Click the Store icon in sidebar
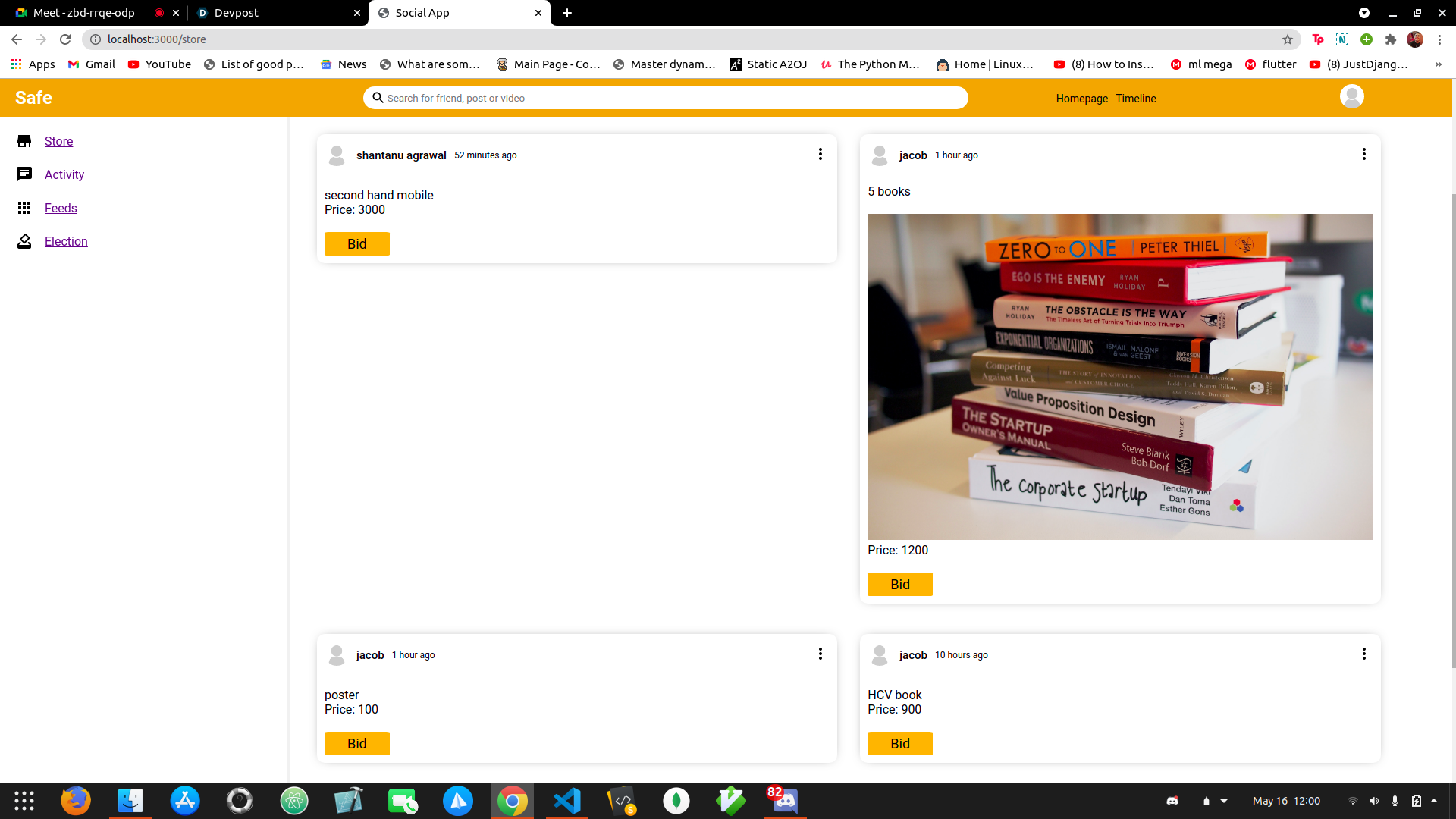Screen dimensions: 1456x819 (24, 141)
